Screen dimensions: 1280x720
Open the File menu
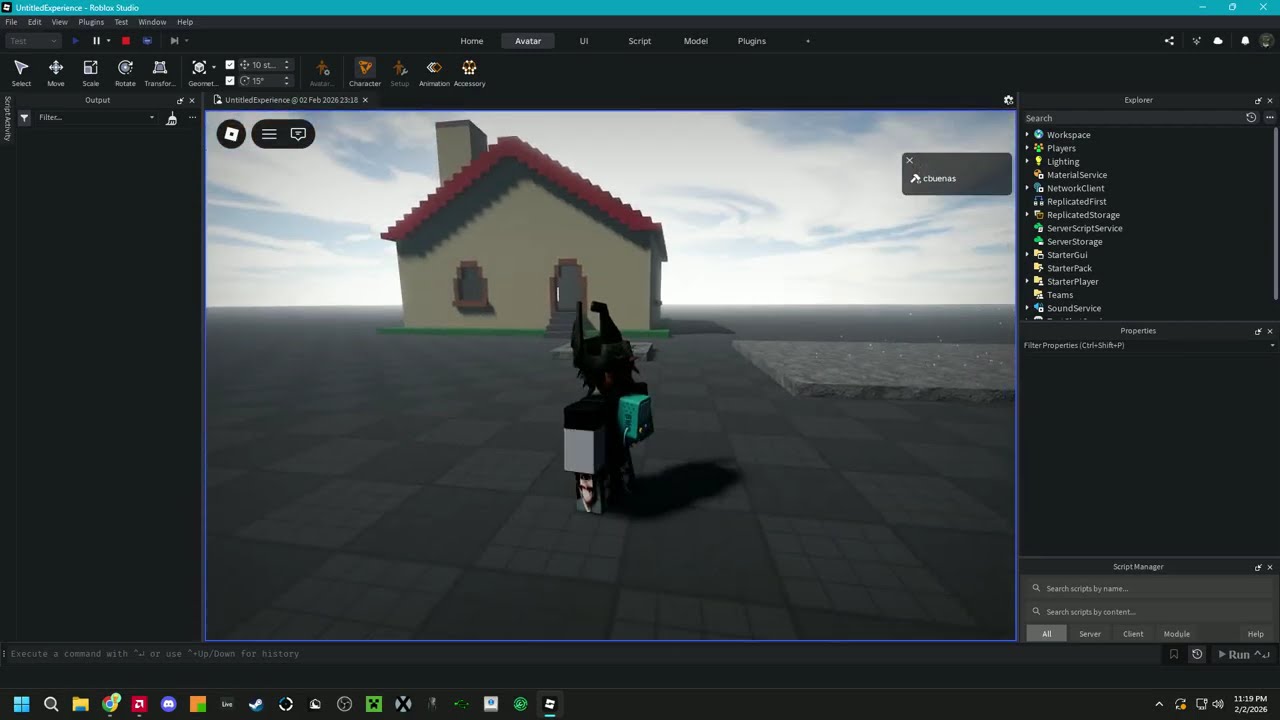[x=11, y=22]
